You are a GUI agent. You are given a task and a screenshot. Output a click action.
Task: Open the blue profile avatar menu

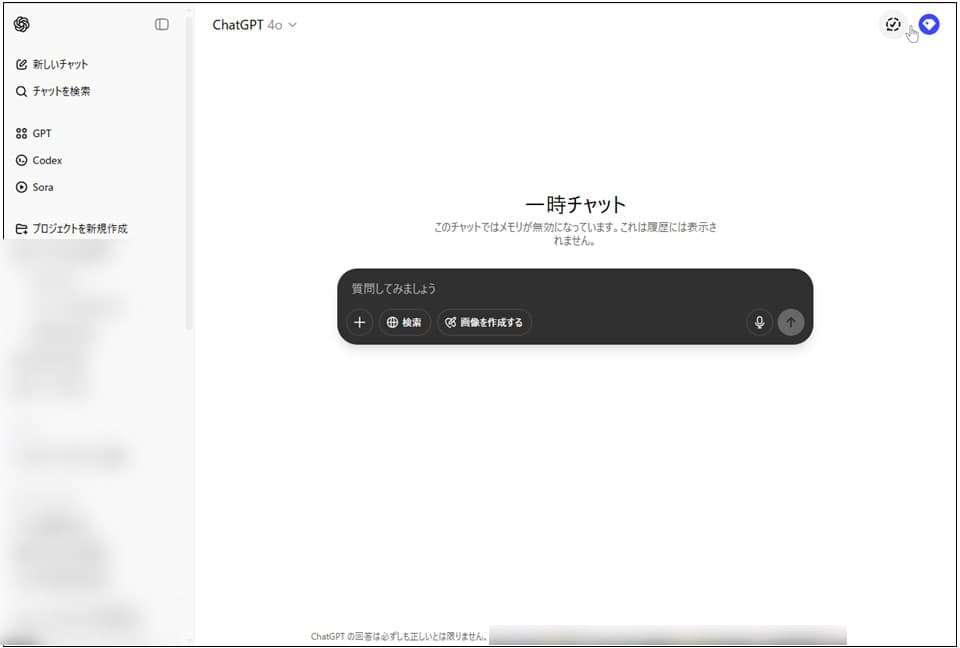(929, 24)
